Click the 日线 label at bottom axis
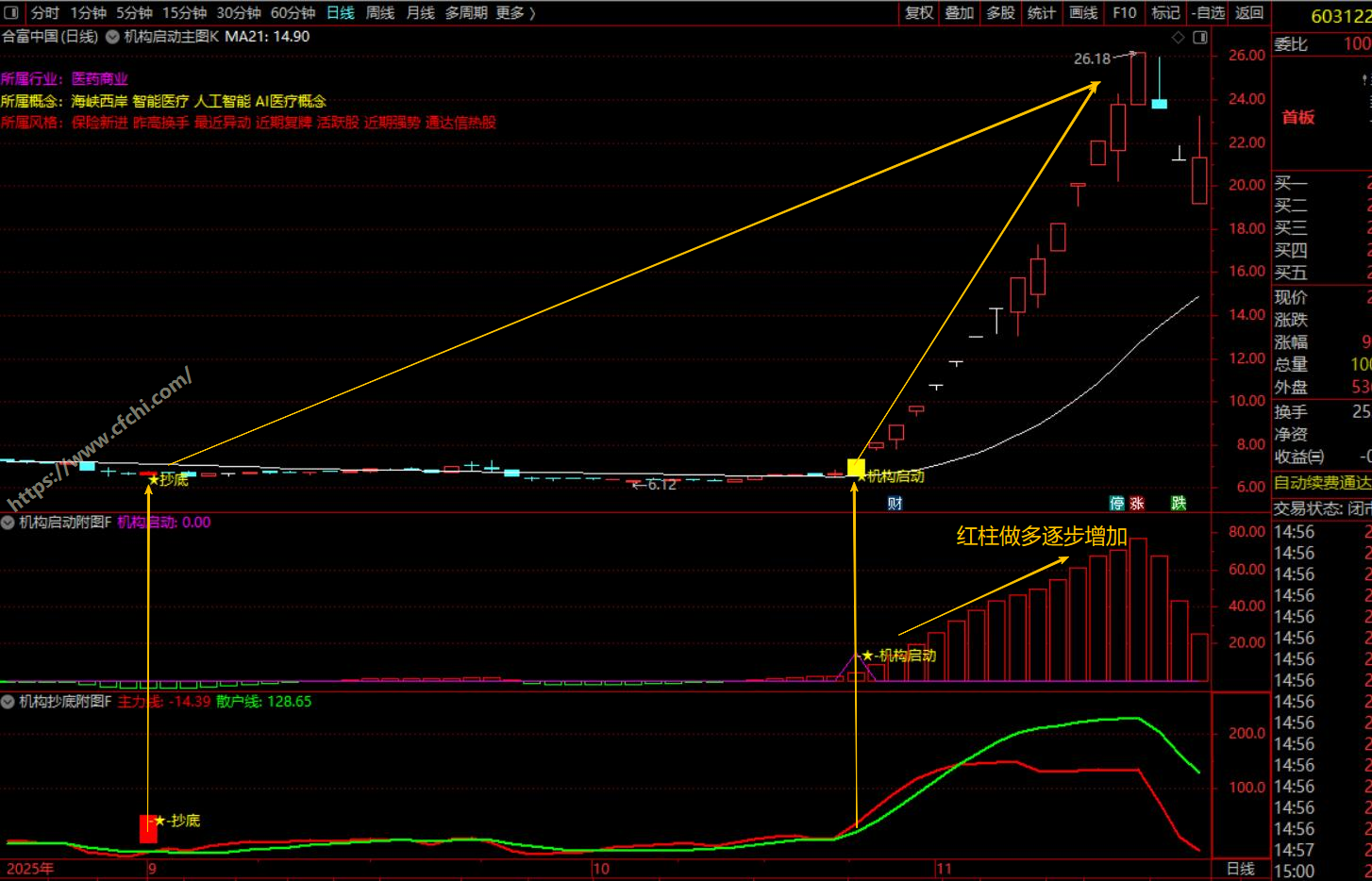Image resolution: width=1372 pixels, height=881 pixels. (1240, 869)
